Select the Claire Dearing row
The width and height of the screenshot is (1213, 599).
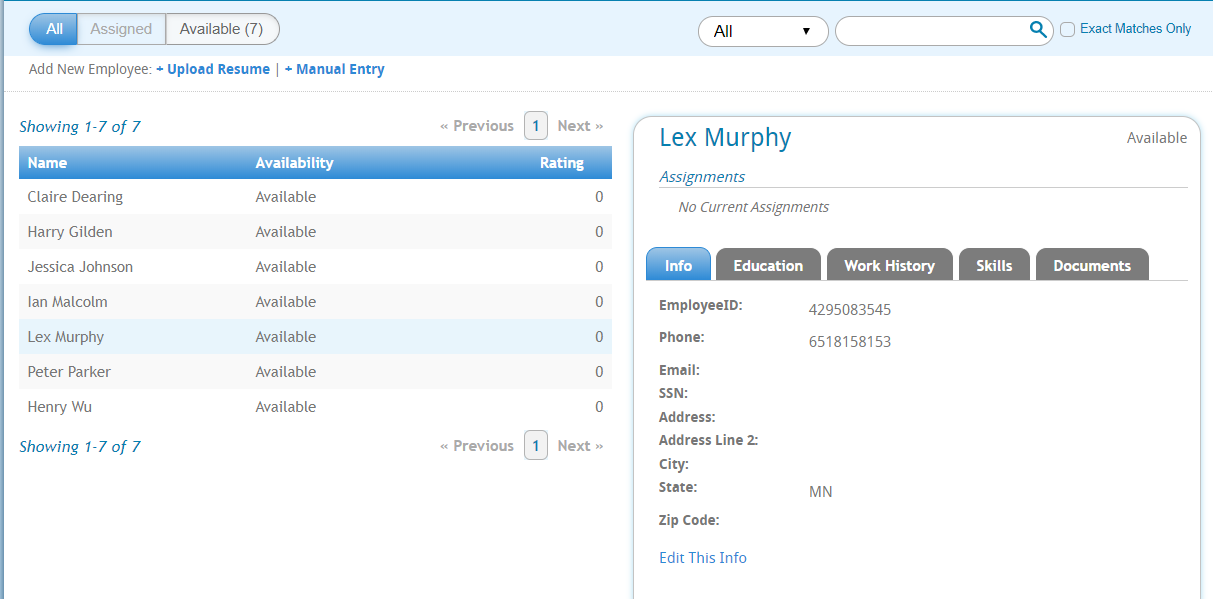point(315,197)
